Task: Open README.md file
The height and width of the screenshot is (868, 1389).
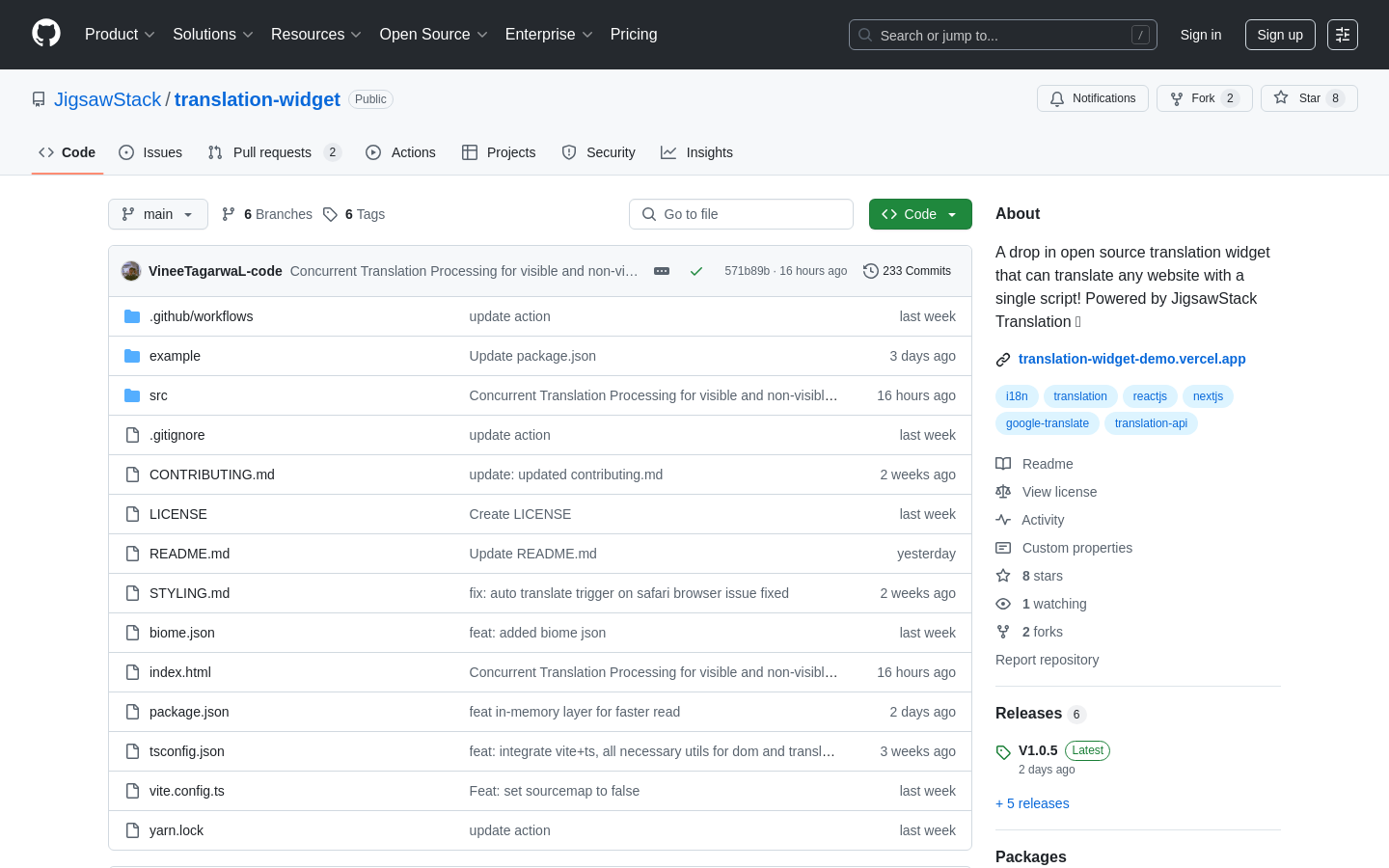Action: [189, 554]
